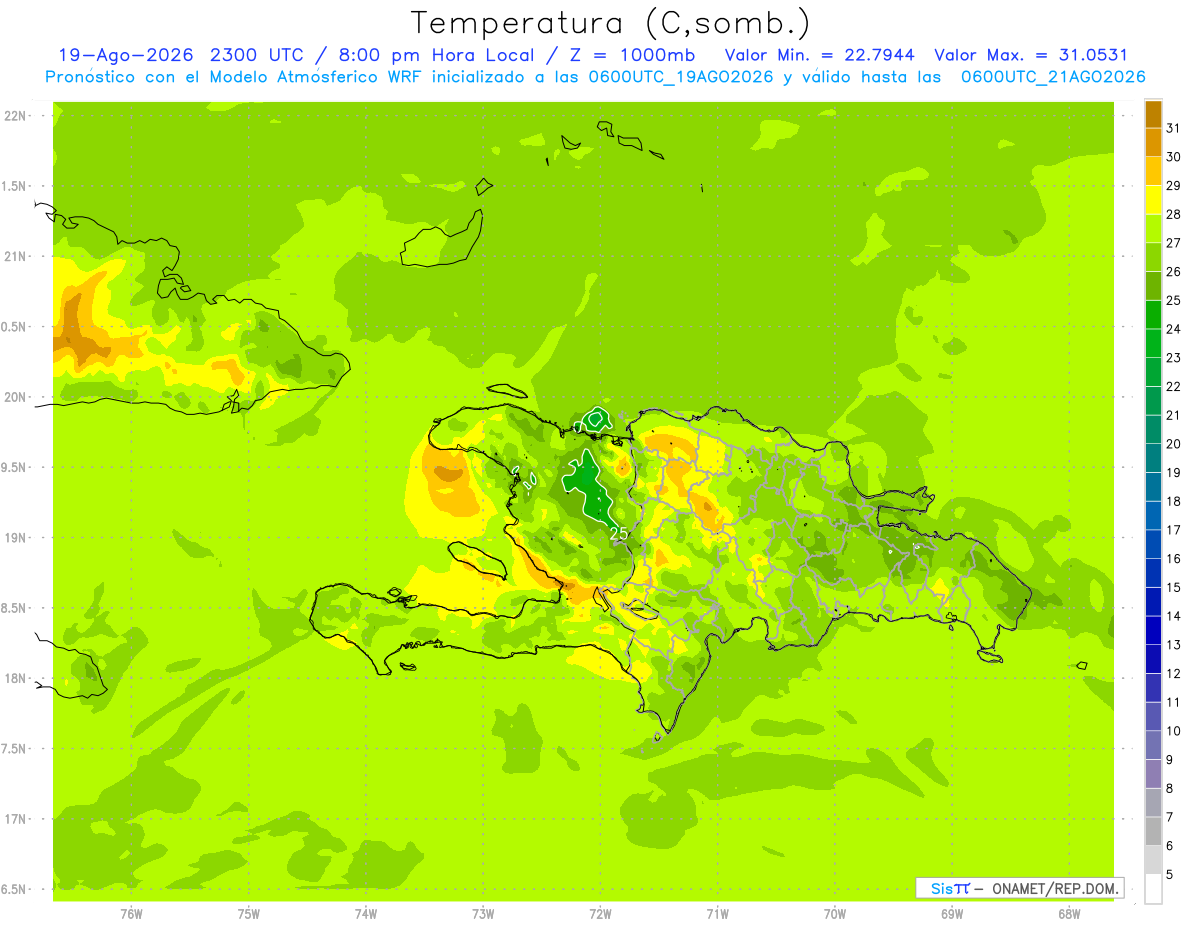Pick the green band between 24 and 25
Viewport: 1200px width, 927px height.
tap(1153, 315)
